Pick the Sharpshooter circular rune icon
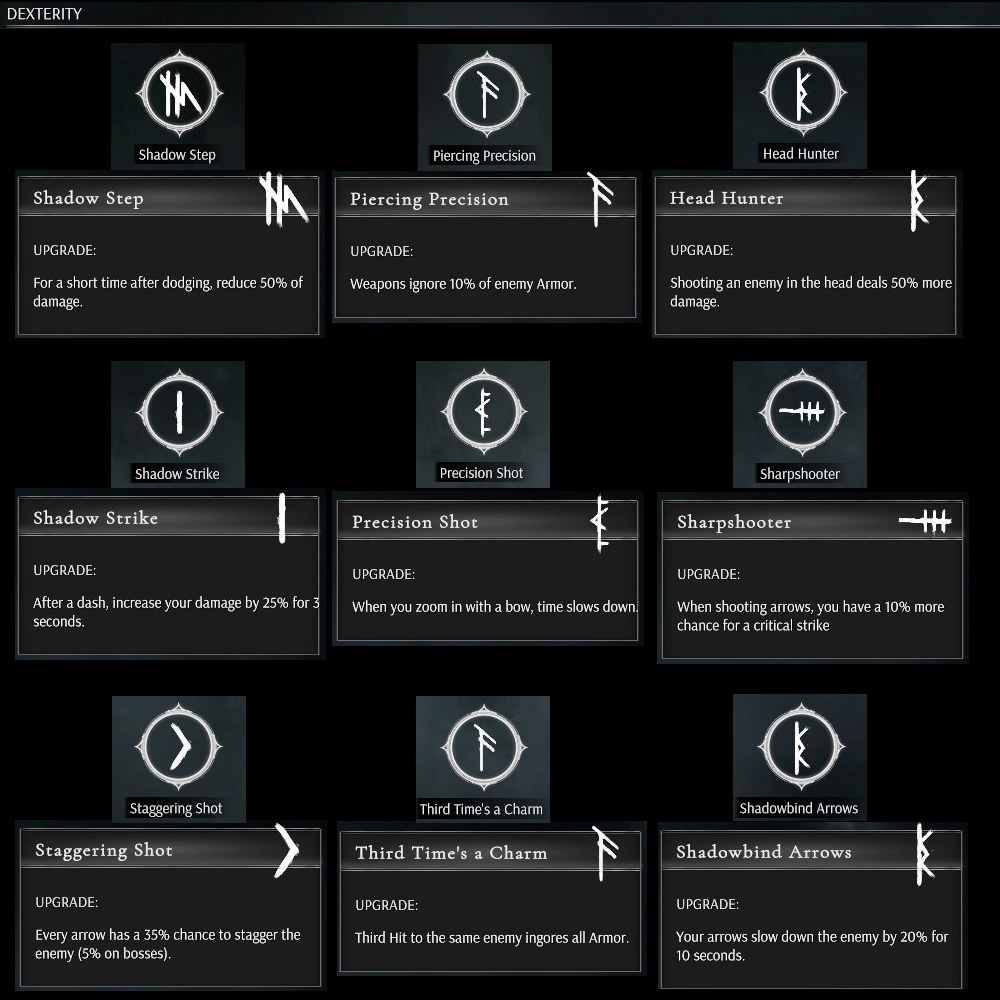 point(799,412)
